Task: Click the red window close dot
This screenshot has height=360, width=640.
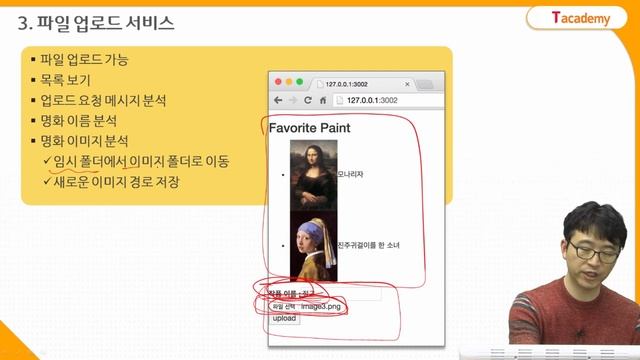Action: 278,82
